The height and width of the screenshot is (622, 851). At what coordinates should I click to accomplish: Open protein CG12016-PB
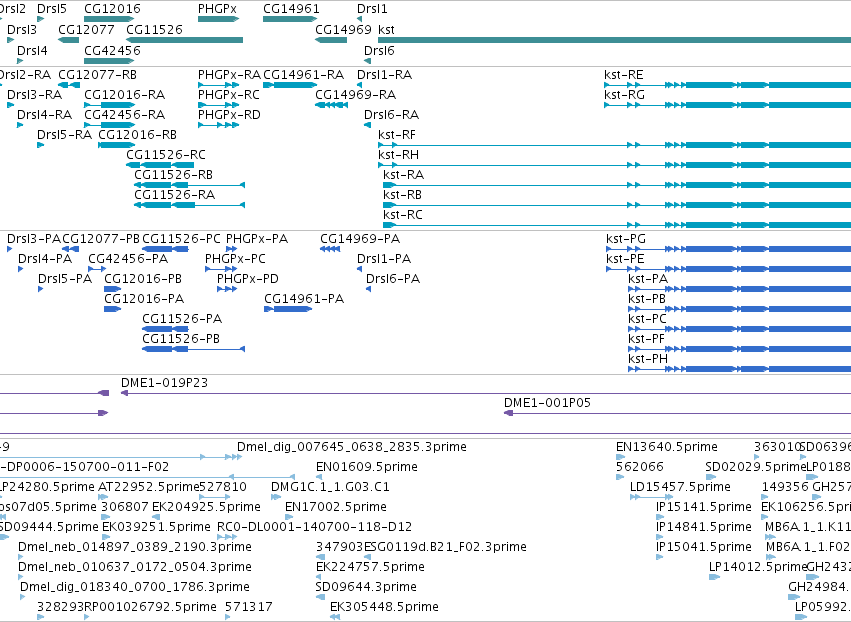143,279
